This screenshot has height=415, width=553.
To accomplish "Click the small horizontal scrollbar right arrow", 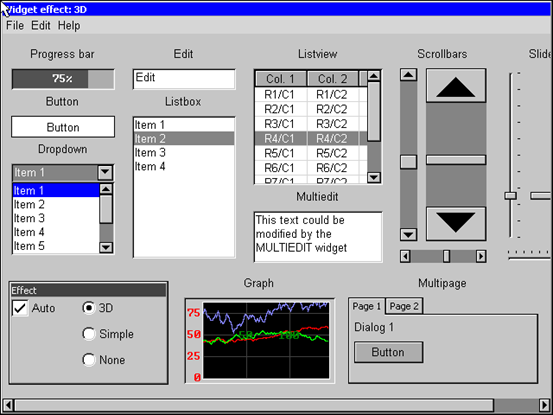I will click(x=481, y=256).
